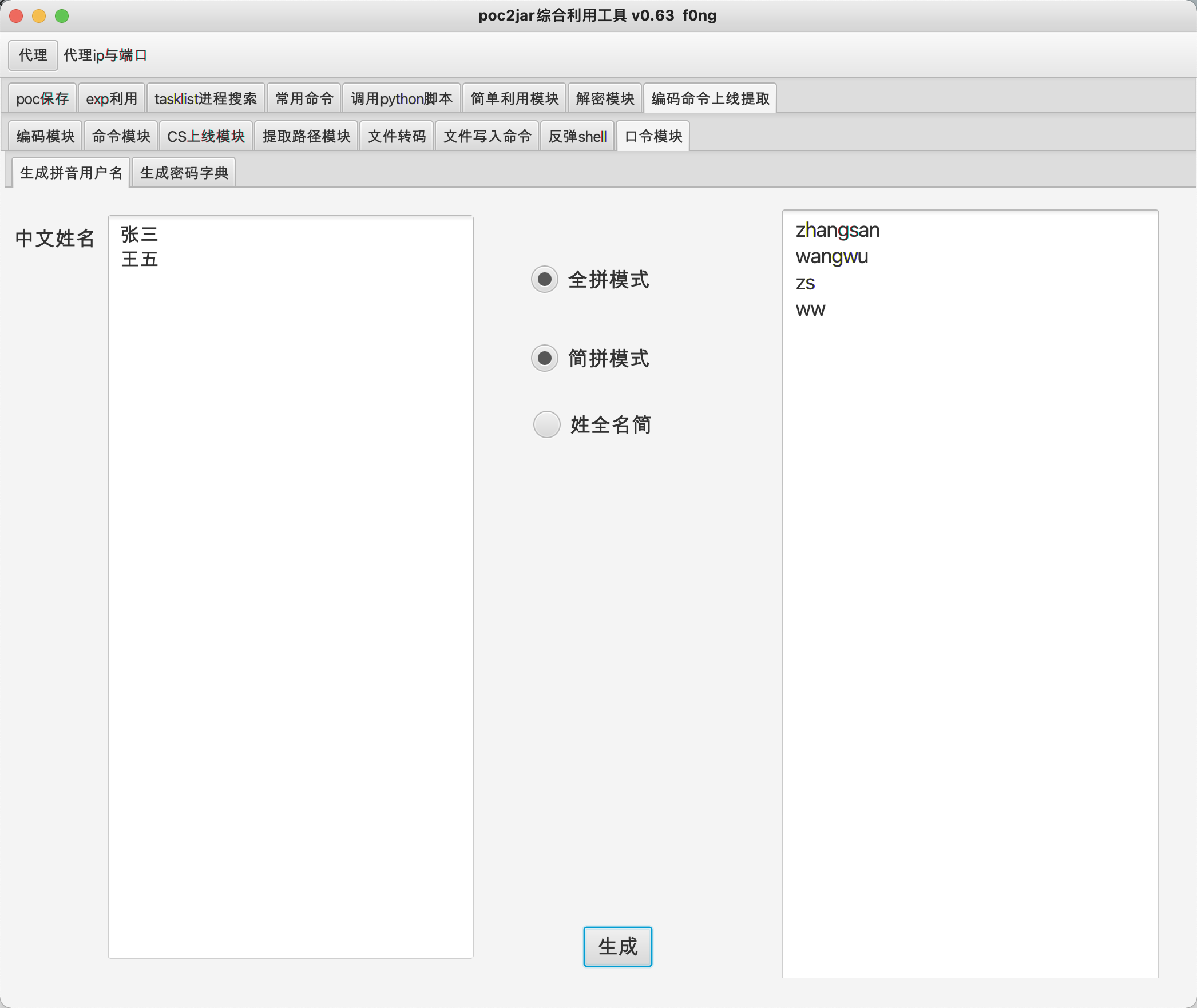
Task: Switch to the 编码模块 tab
Action: coord(46,137)
